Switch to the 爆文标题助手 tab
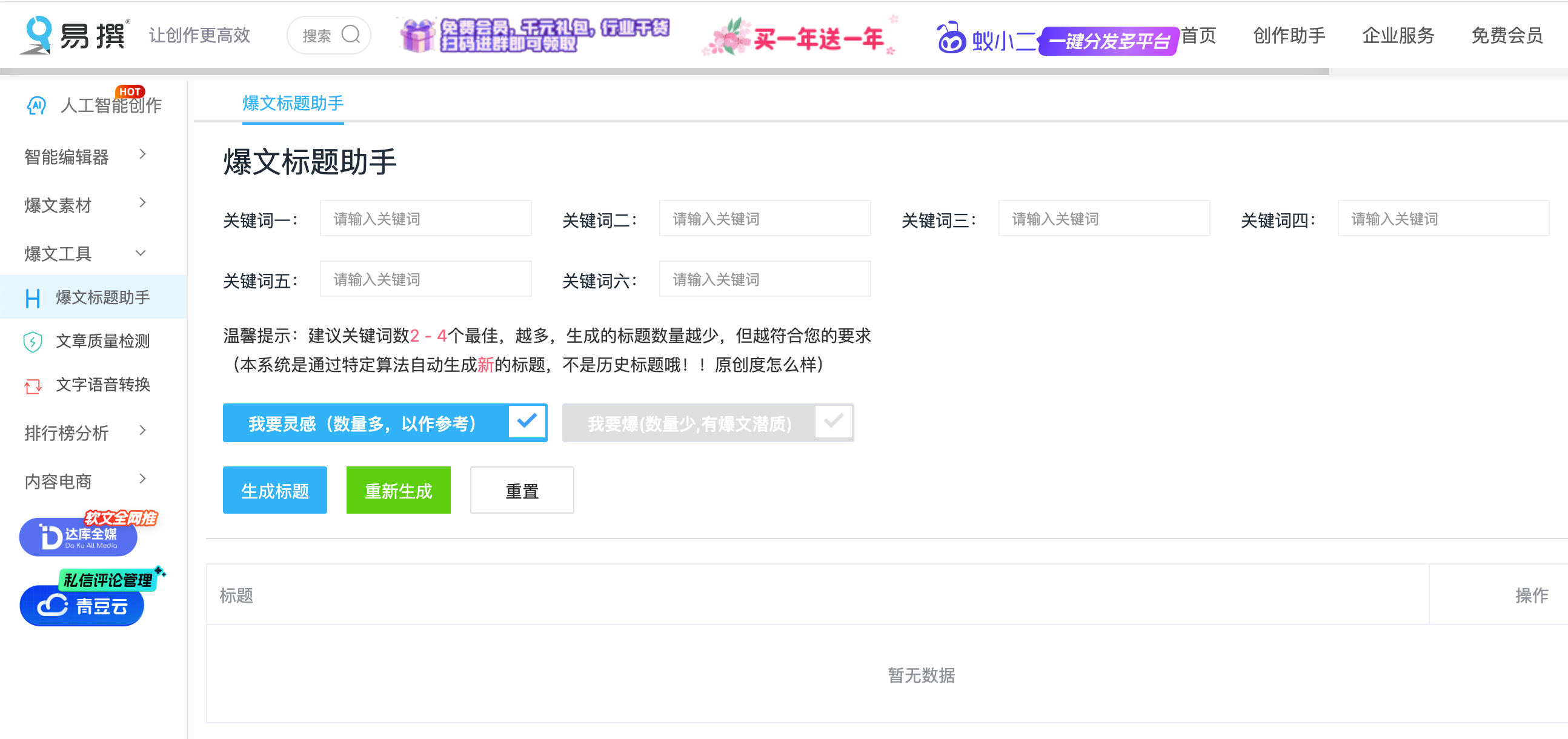The image size is (1568, 739). tap(293, 103)
